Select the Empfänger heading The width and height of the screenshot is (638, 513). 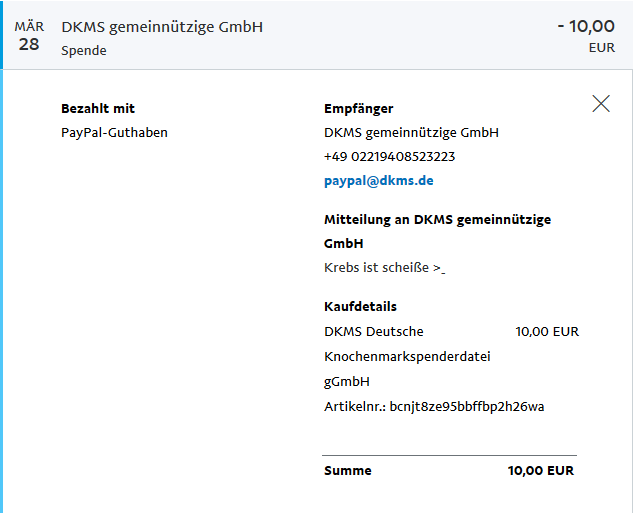point(358,109)
